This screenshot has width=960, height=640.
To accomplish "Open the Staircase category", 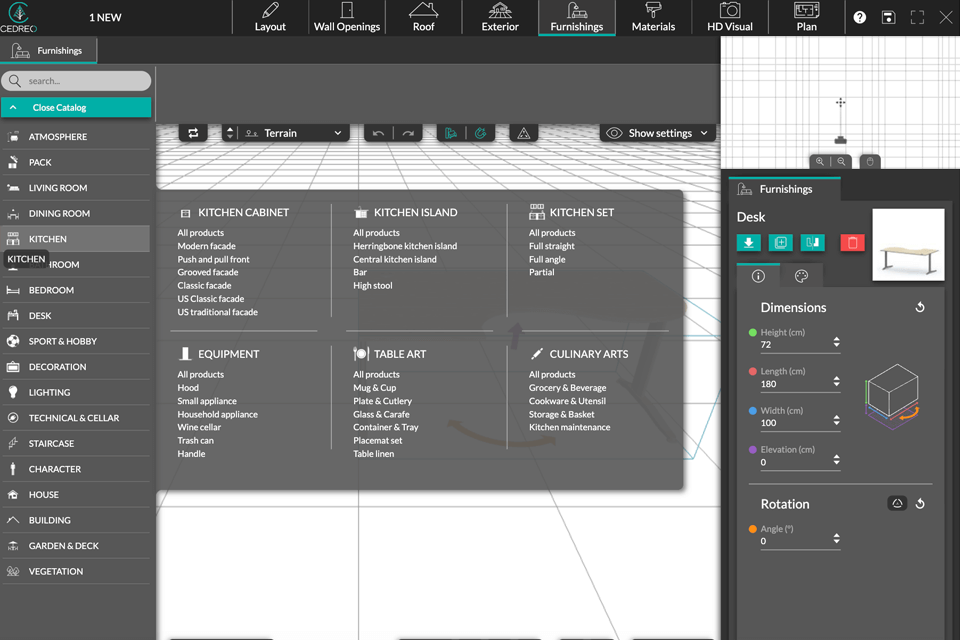I will pyautogui.click(x=76, y=443).
